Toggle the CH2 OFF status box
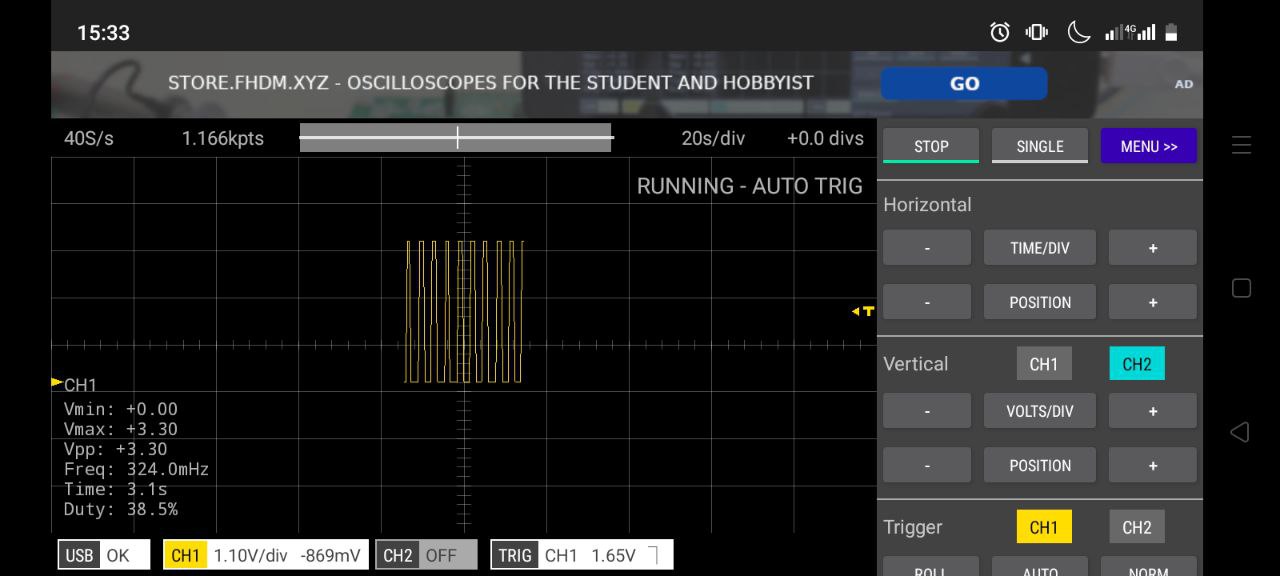This screenshot has width=1280, height=576. (426, 555)
